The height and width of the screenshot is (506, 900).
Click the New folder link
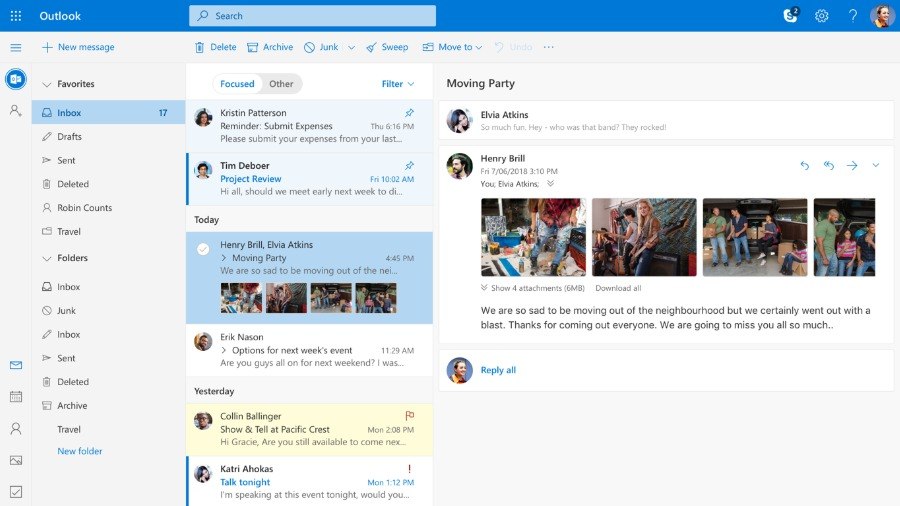[x=80, y=451]
